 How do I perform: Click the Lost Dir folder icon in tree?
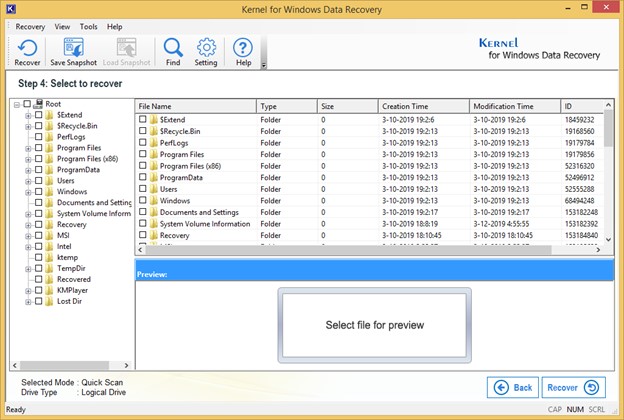click(49, 301)
